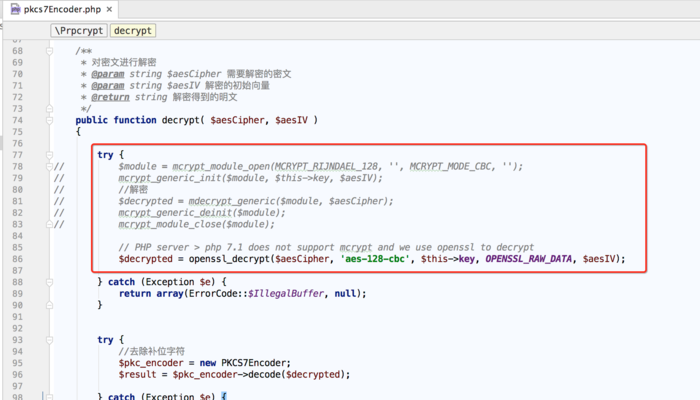Fold the closing brace marker at line 90
This screenshot has width=700, height=400.
(x=50, y=305)
